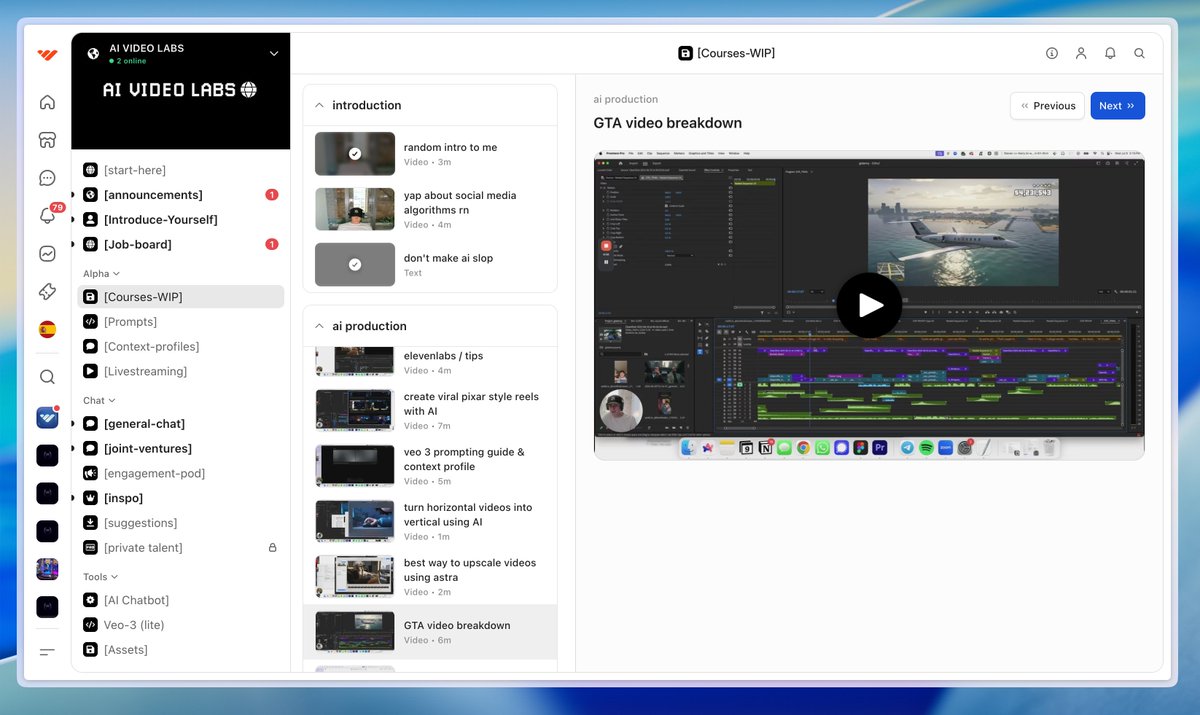
Task: Go to the Previous lesson
Action: 1047,106
